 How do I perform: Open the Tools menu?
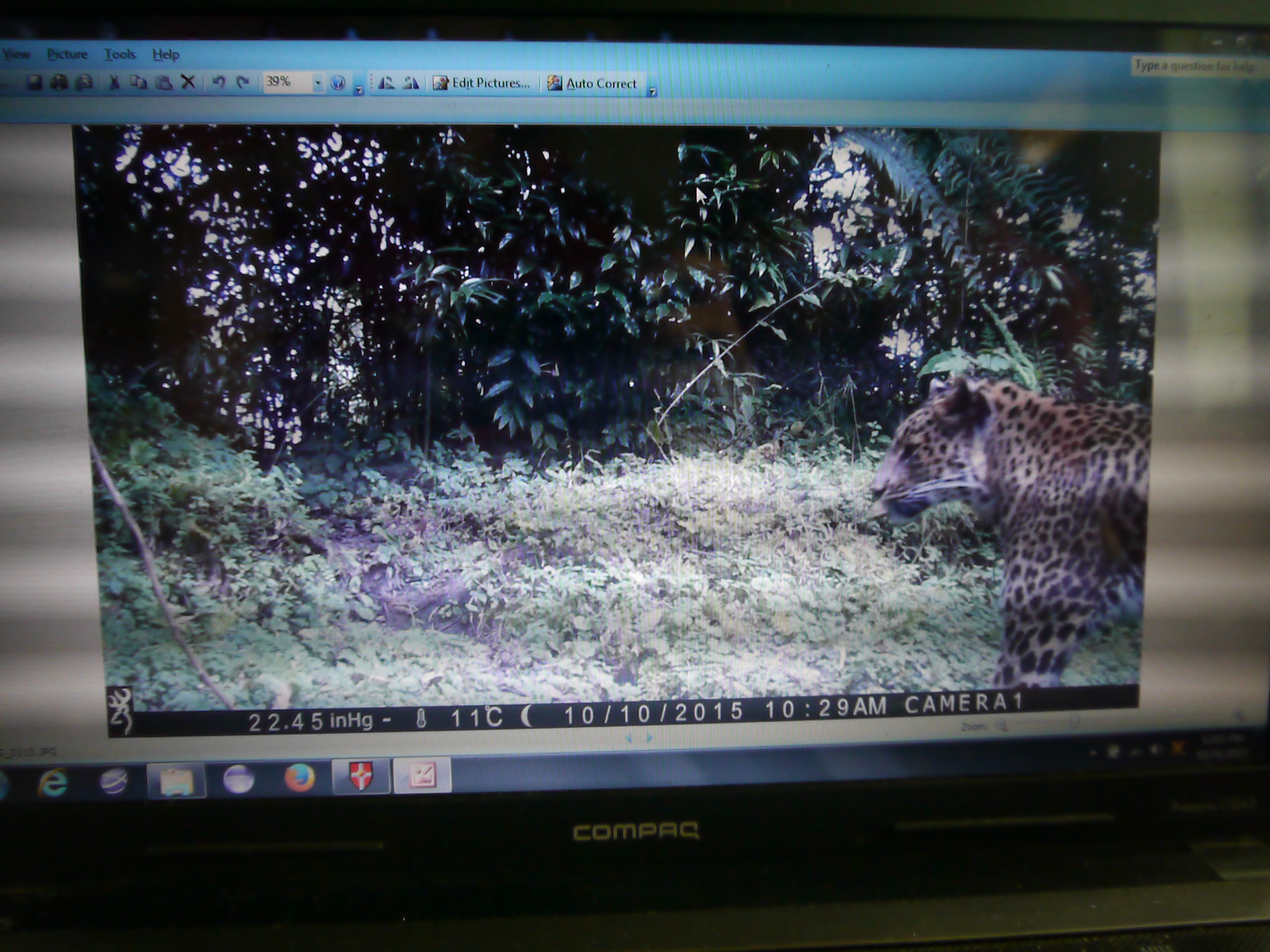[120, 55]
